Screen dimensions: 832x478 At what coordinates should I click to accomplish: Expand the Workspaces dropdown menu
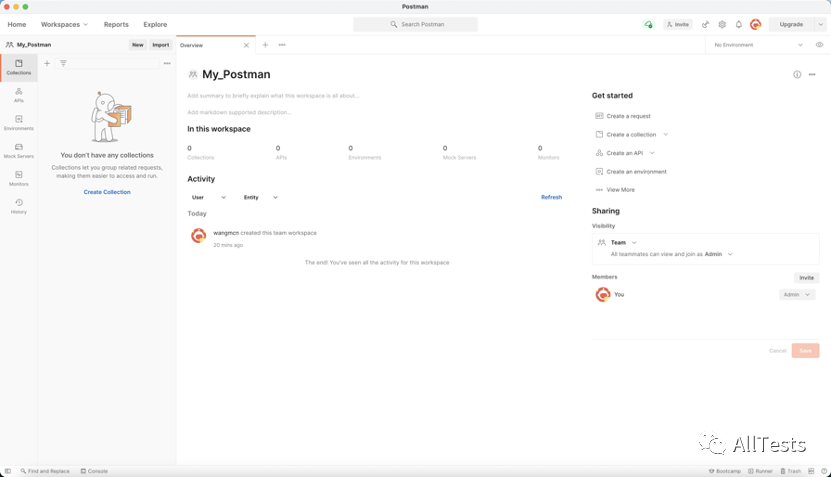point(64,24)
